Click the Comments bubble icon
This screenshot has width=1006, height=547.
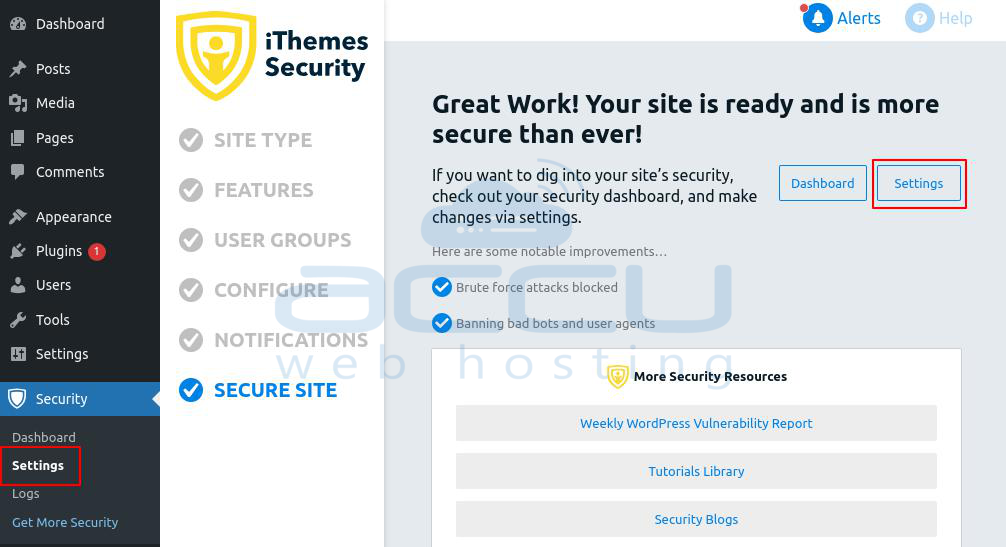pyautogui.click(x=18, y=172)
